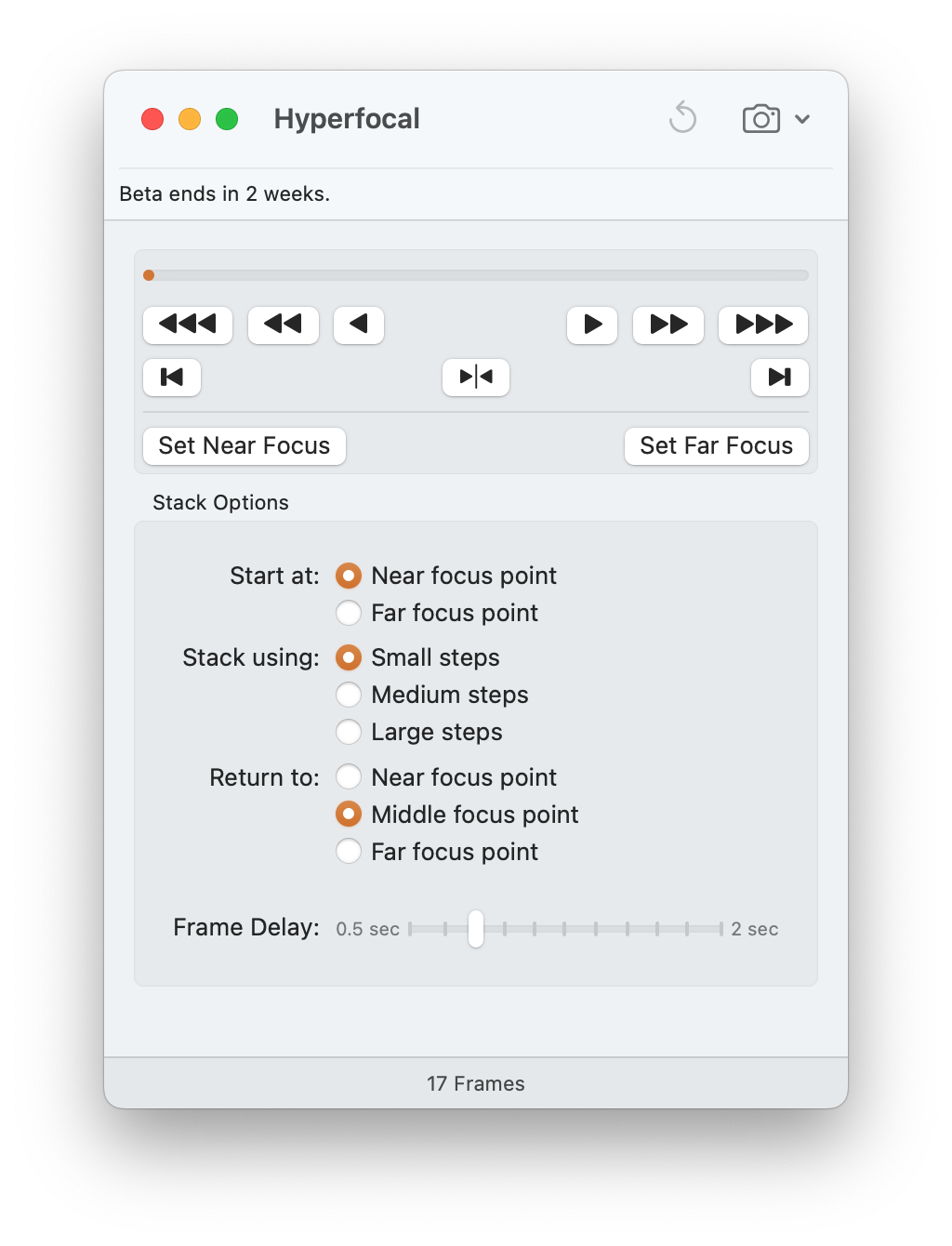Select Large steps radio option
This screenshot has height=1246, width=952.
point(349,733)
